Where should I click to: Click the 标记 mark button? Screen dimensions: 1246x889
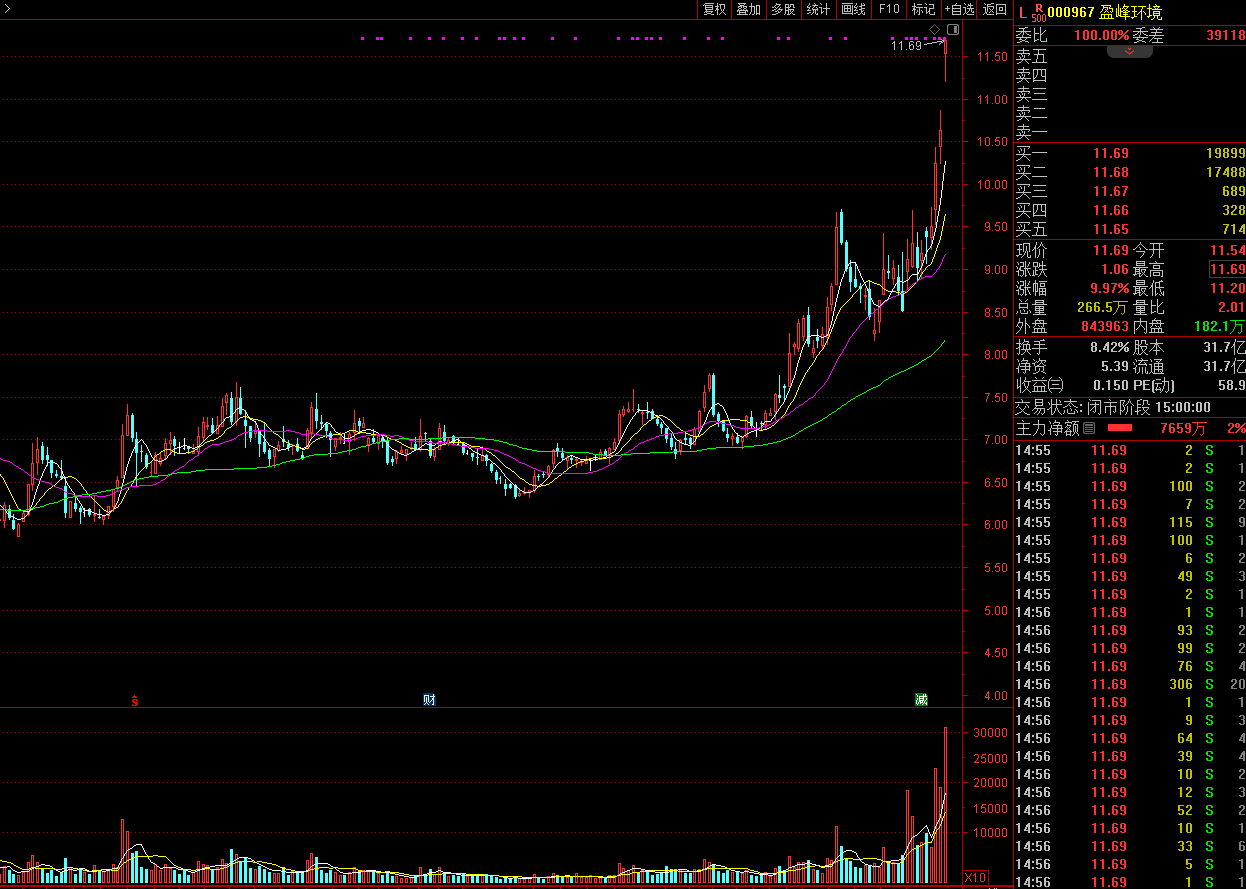pos(923,10)
